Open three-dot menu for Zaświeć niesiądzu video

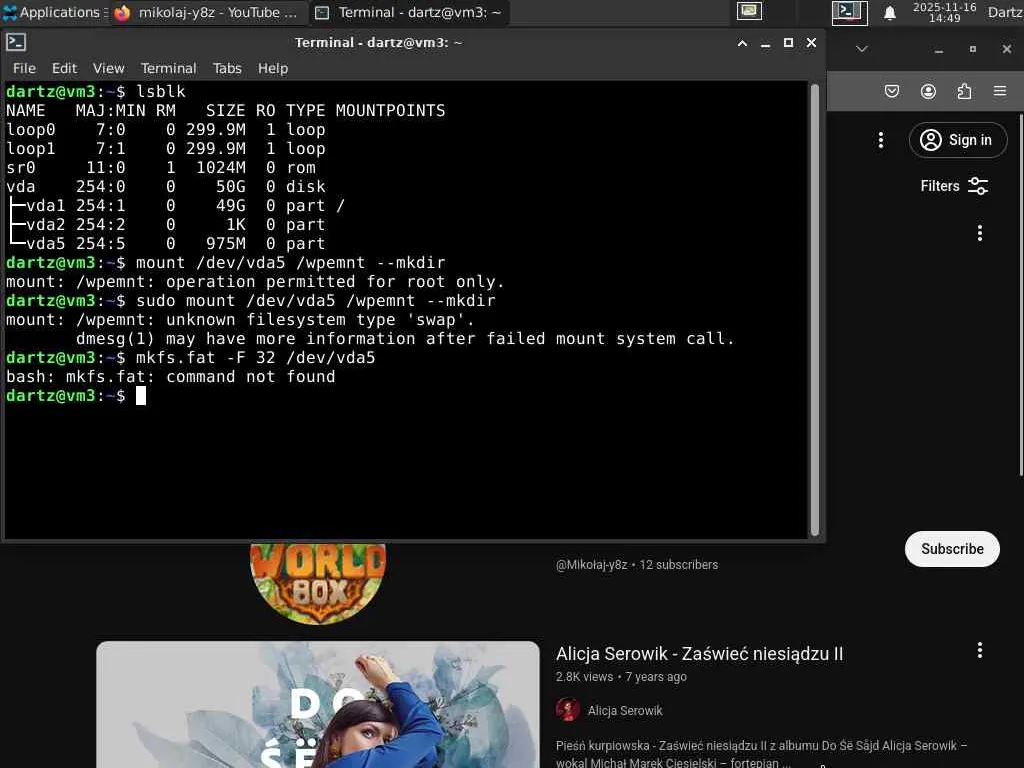980,650
